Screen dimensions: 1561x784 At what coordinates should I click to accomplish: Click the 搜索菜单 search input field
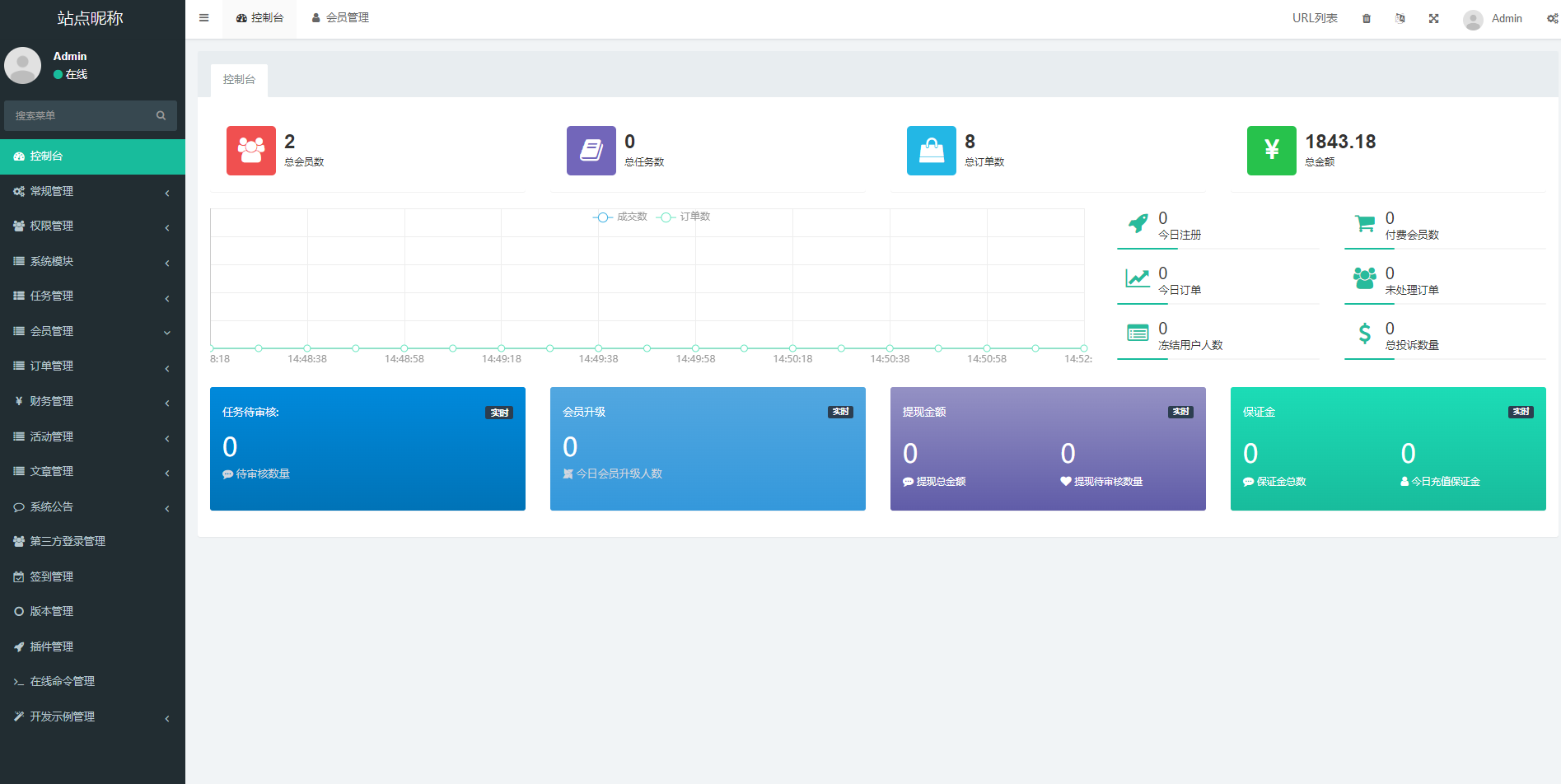[82, 116]
